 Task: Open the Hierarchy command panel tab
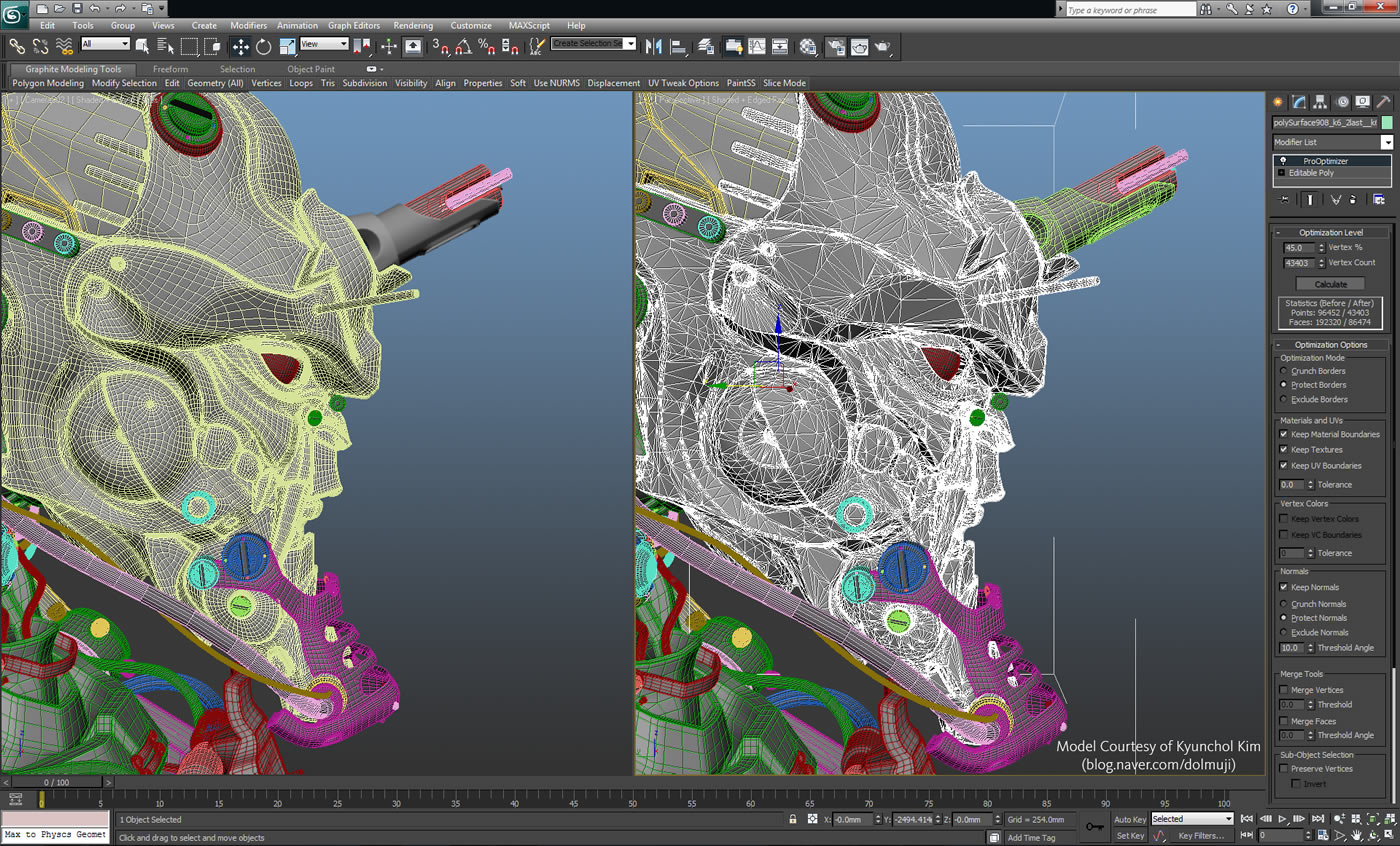click(x=1320, y=102)
